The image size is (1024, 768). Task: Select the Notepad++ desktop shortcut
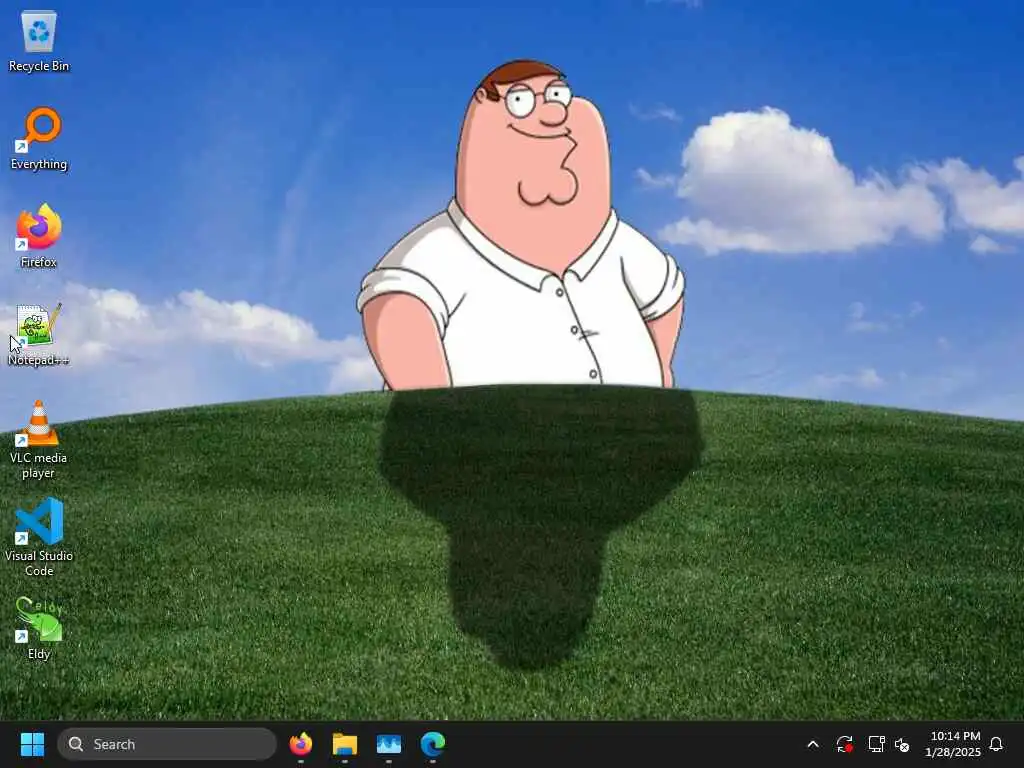[39, 334]
